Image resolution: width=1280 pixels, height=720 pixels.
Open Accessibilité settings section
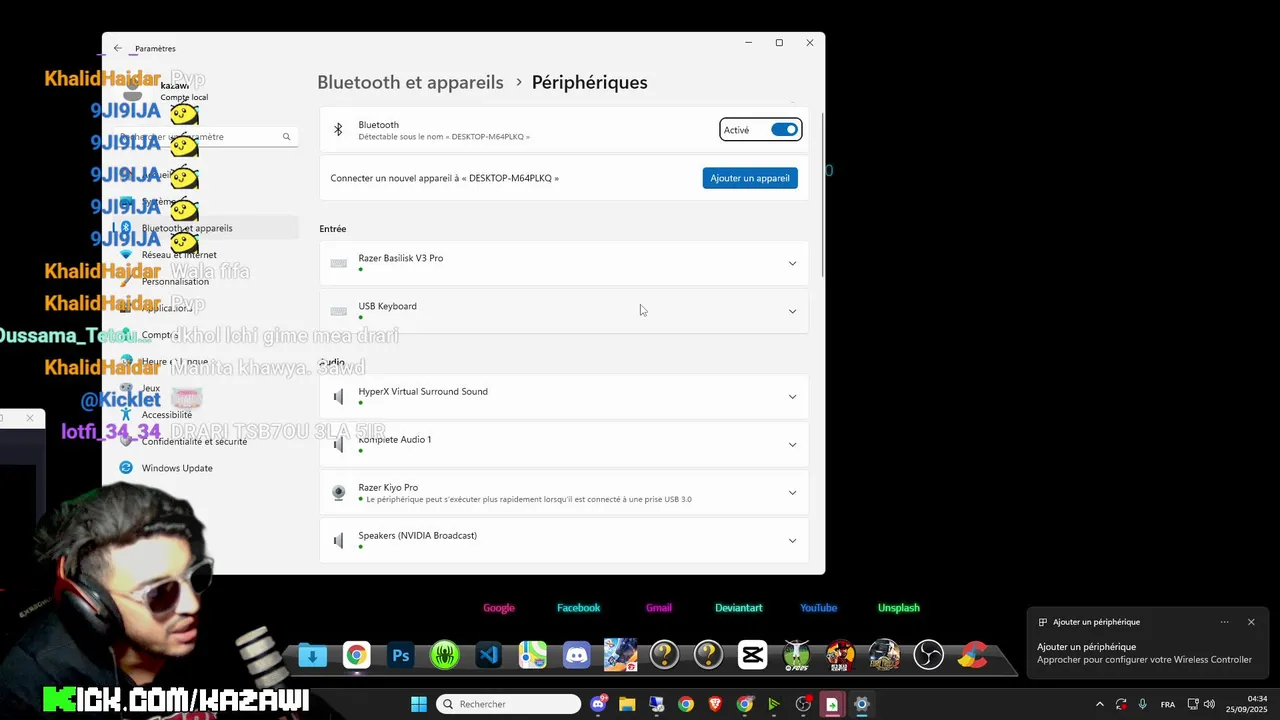(x=208, y=415)
